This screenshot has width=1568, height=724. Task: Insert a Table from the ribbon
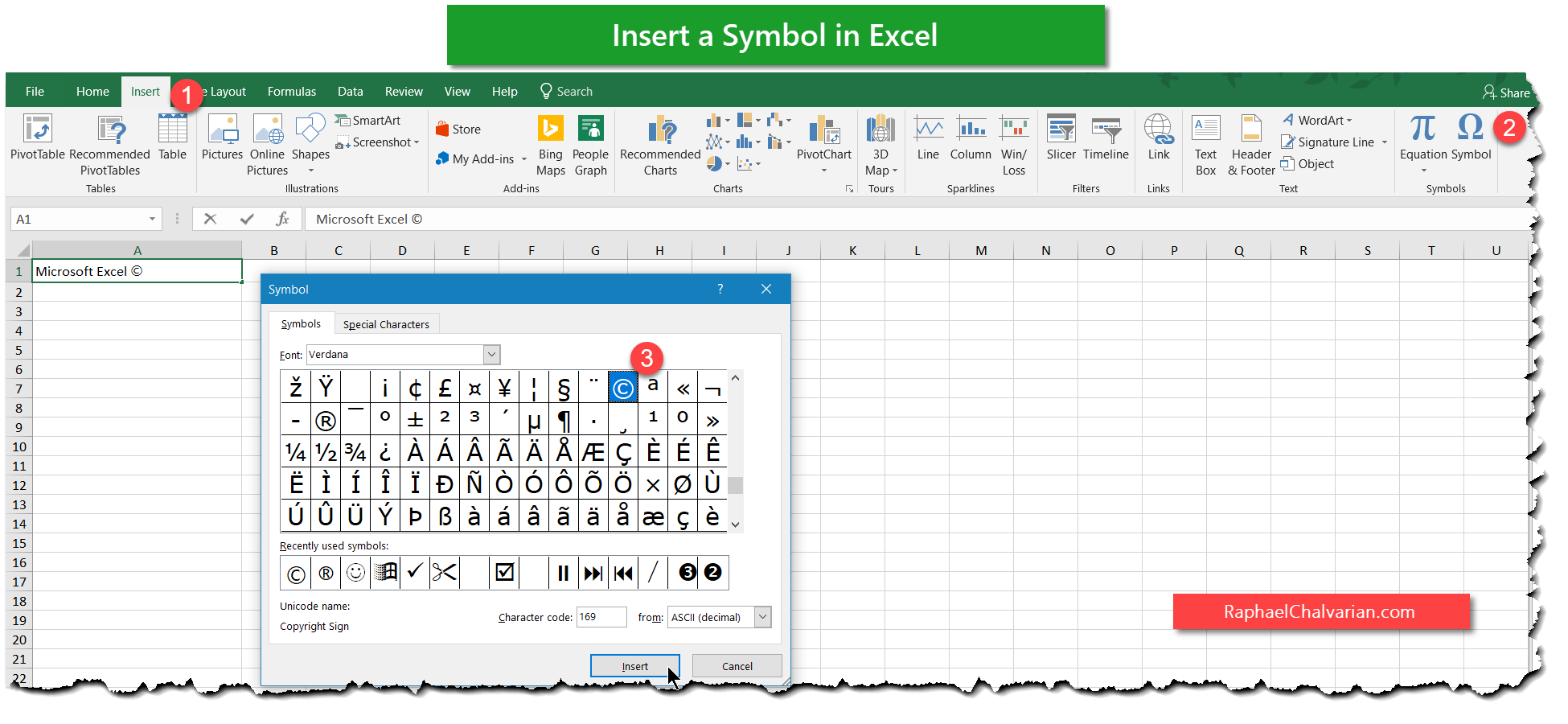pos(172,137)
